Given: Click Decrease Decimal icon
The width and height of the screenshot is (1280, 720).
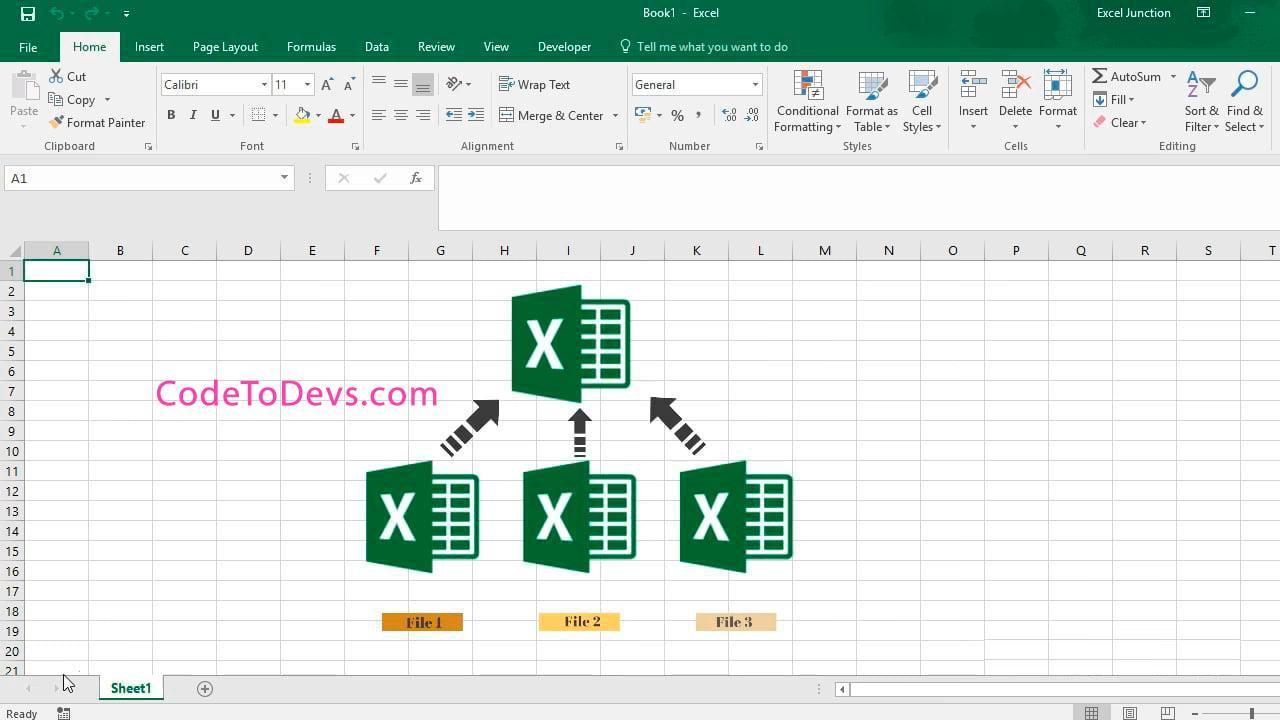Looking at the screenshot, I should 751,115.
